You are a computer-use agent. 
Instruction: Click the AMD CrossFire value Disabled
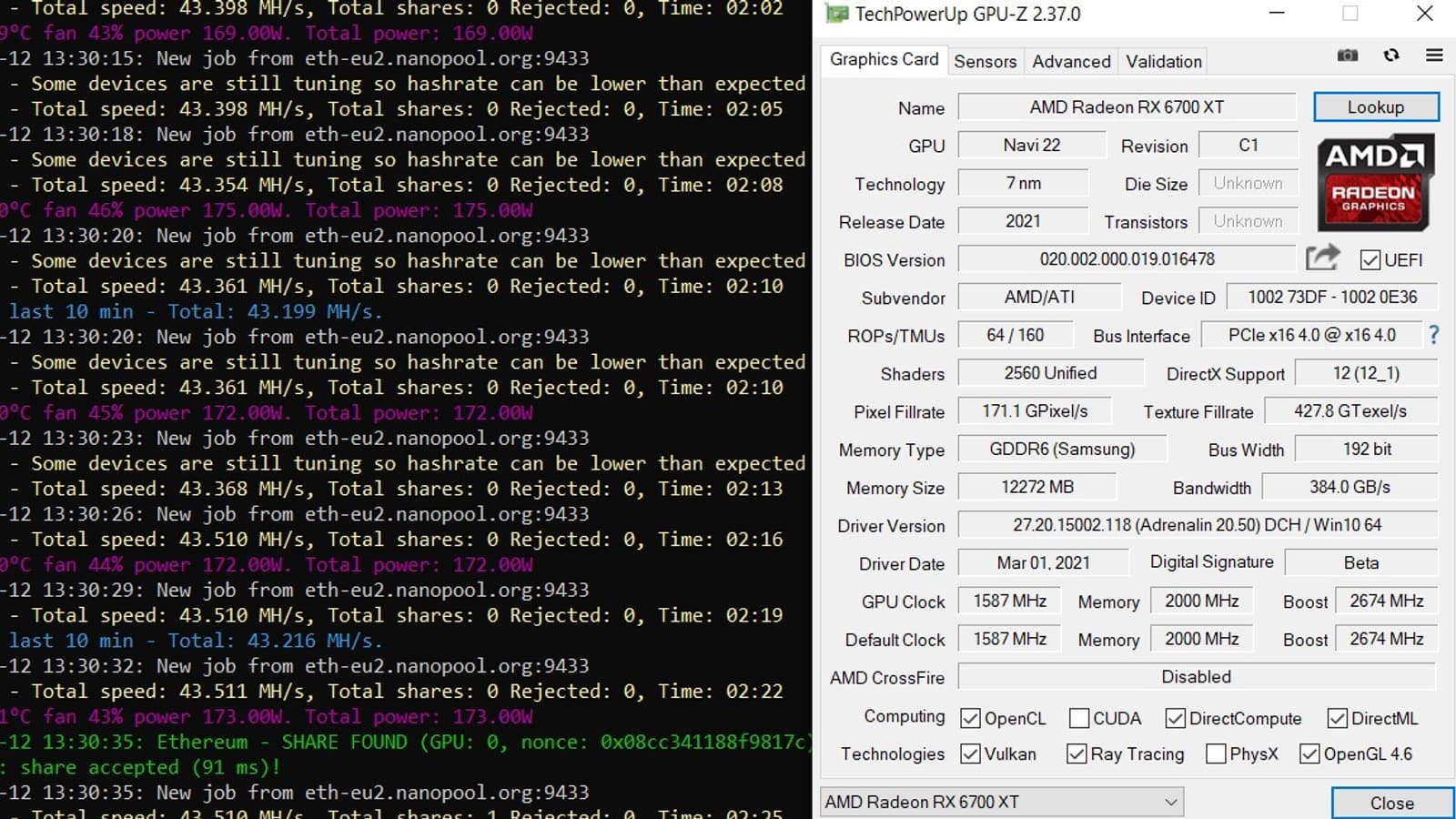(1197, 677)
